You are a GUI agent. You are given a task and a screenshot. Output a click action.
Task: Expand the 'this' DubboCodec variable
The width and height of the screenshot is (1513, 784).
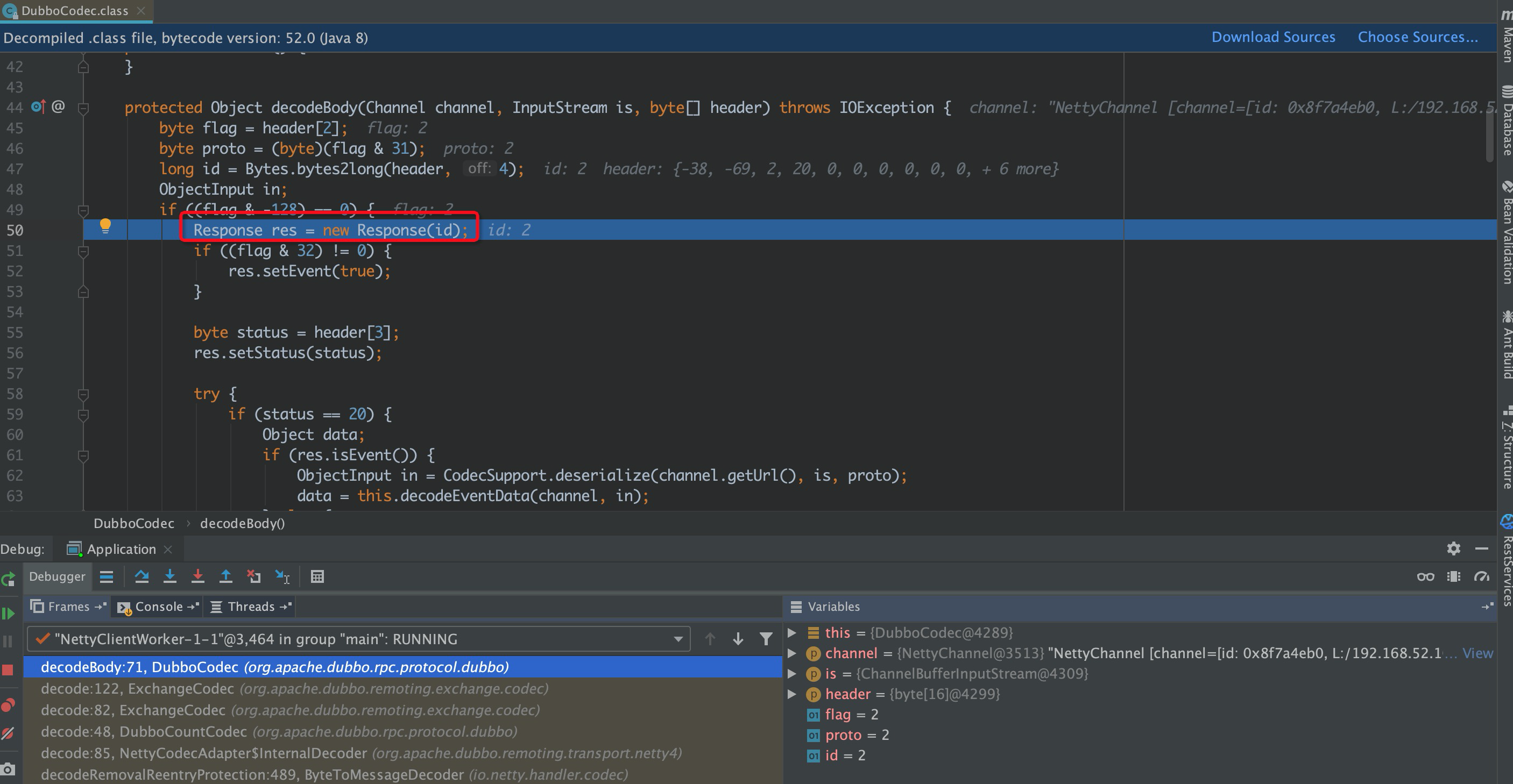click(791, 632)
